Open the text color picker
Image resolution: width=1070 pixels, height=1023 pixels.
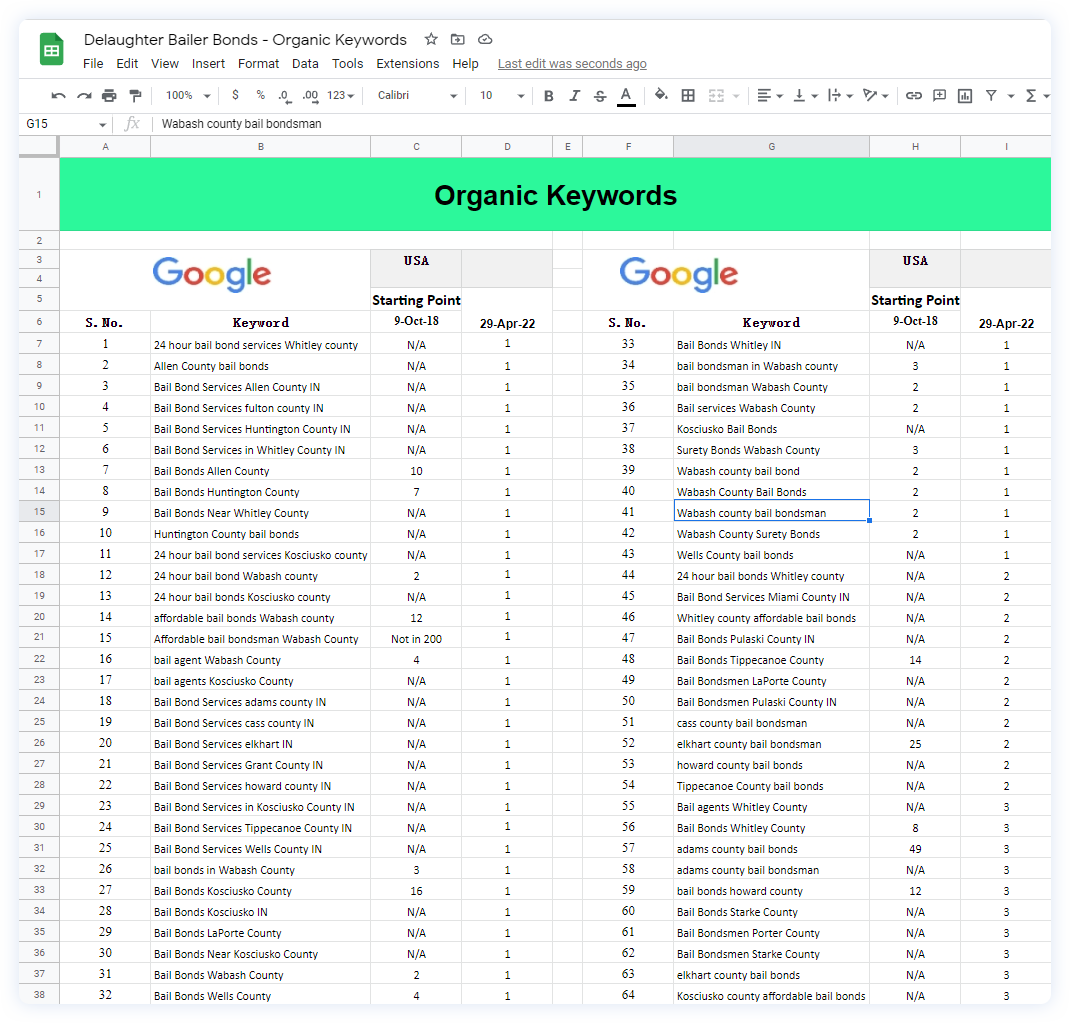[x=626, y=95]
